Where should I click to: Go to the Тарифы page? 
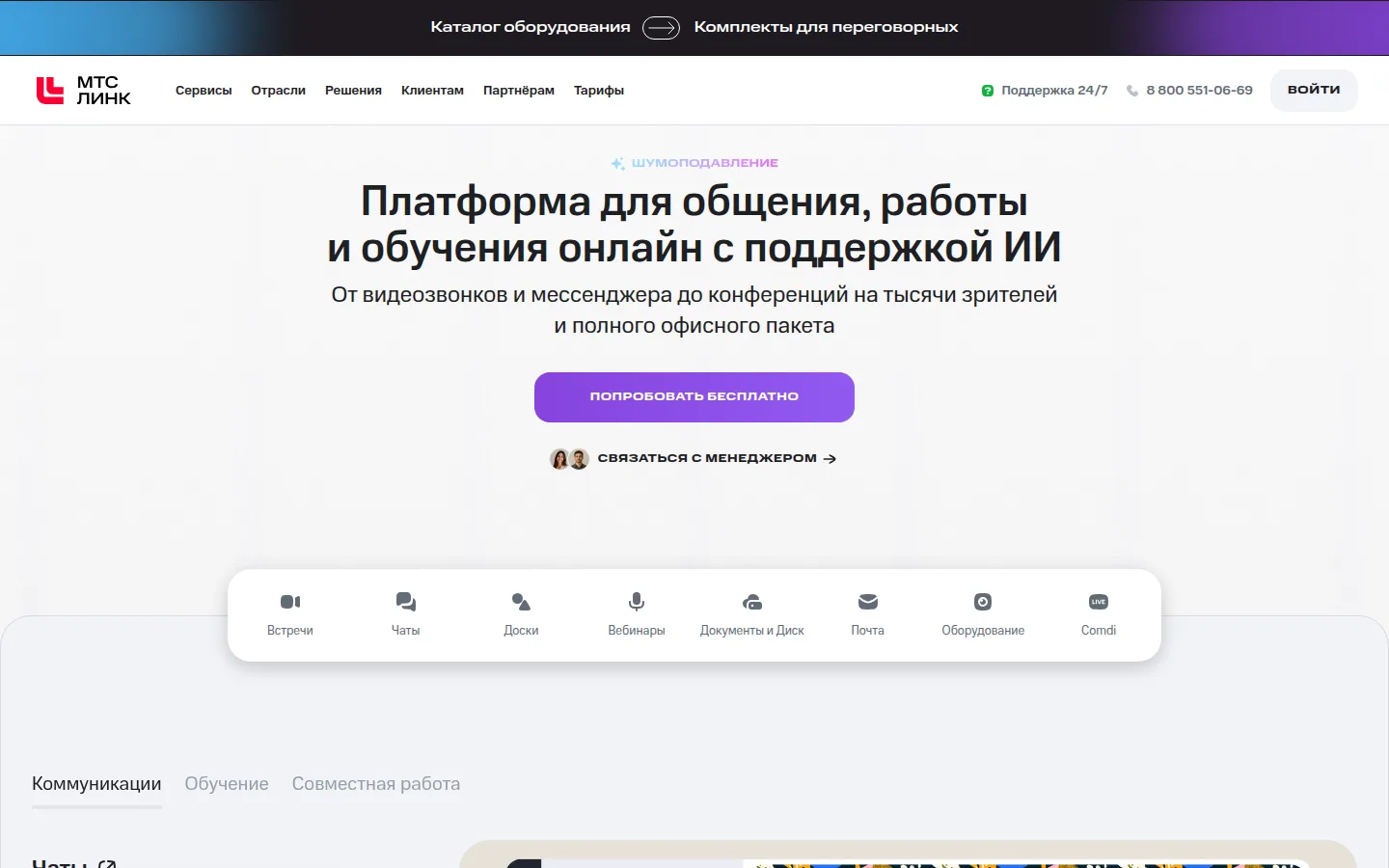coord(599,91)
